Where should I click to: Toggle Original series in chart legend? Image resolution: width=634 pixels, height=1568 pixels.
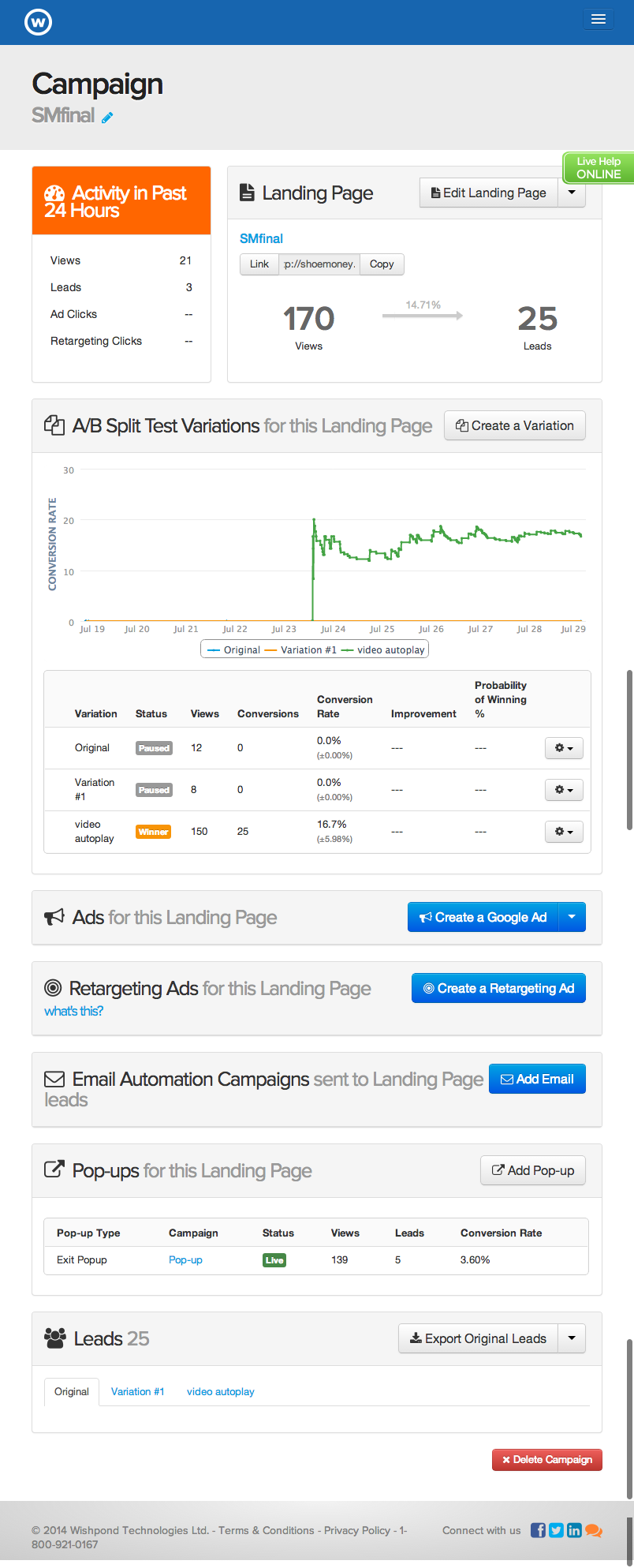point(233,649)
